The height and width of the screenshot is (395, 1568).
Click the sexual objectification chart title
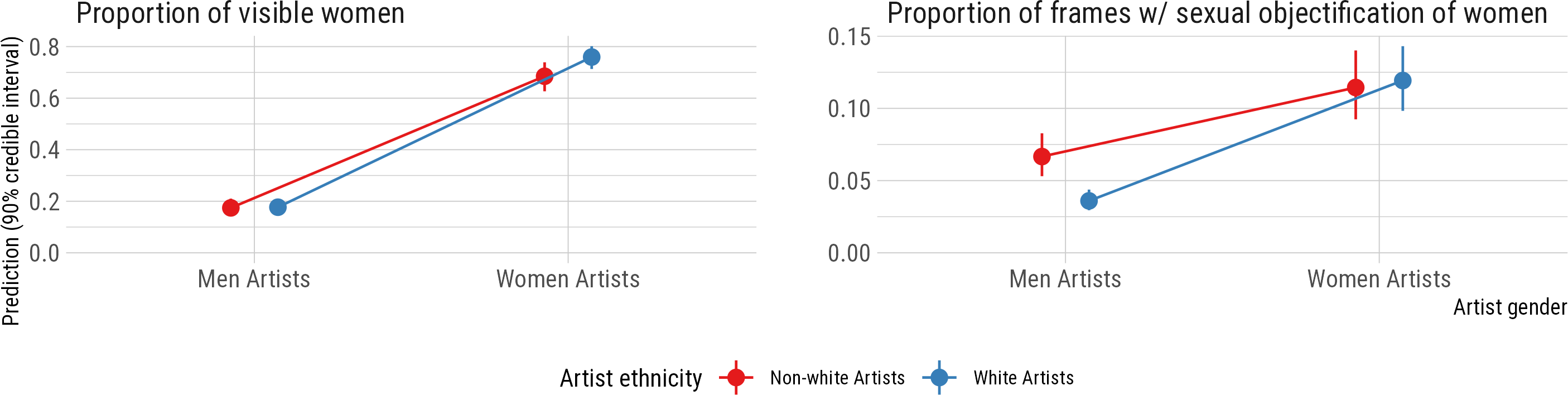coord(1217,13)
